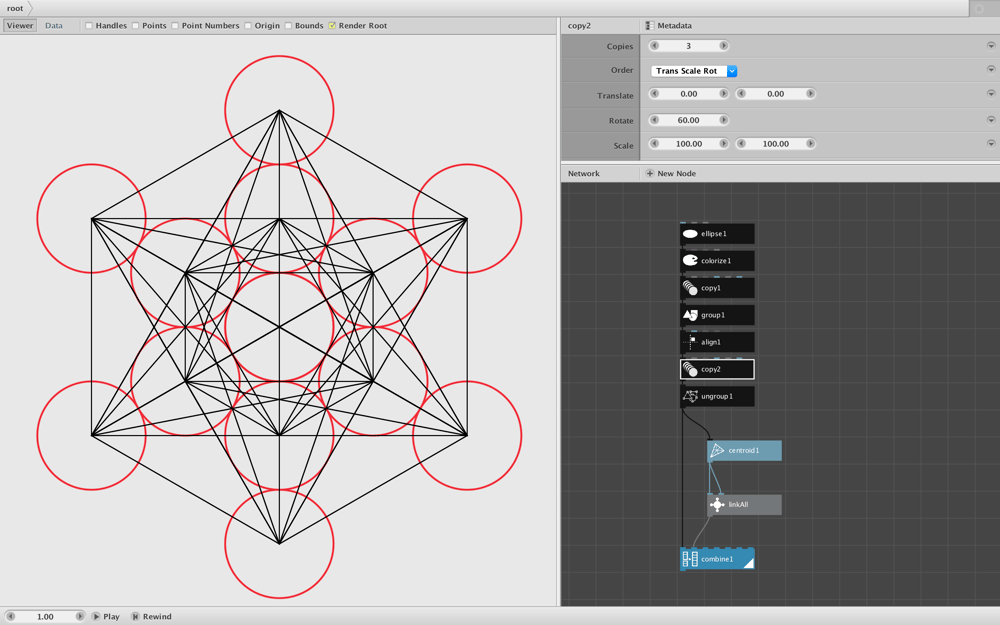Decrease the frame number
Image resolution: width=1000 pixels, height=625 pixels.
coord(10,617)
